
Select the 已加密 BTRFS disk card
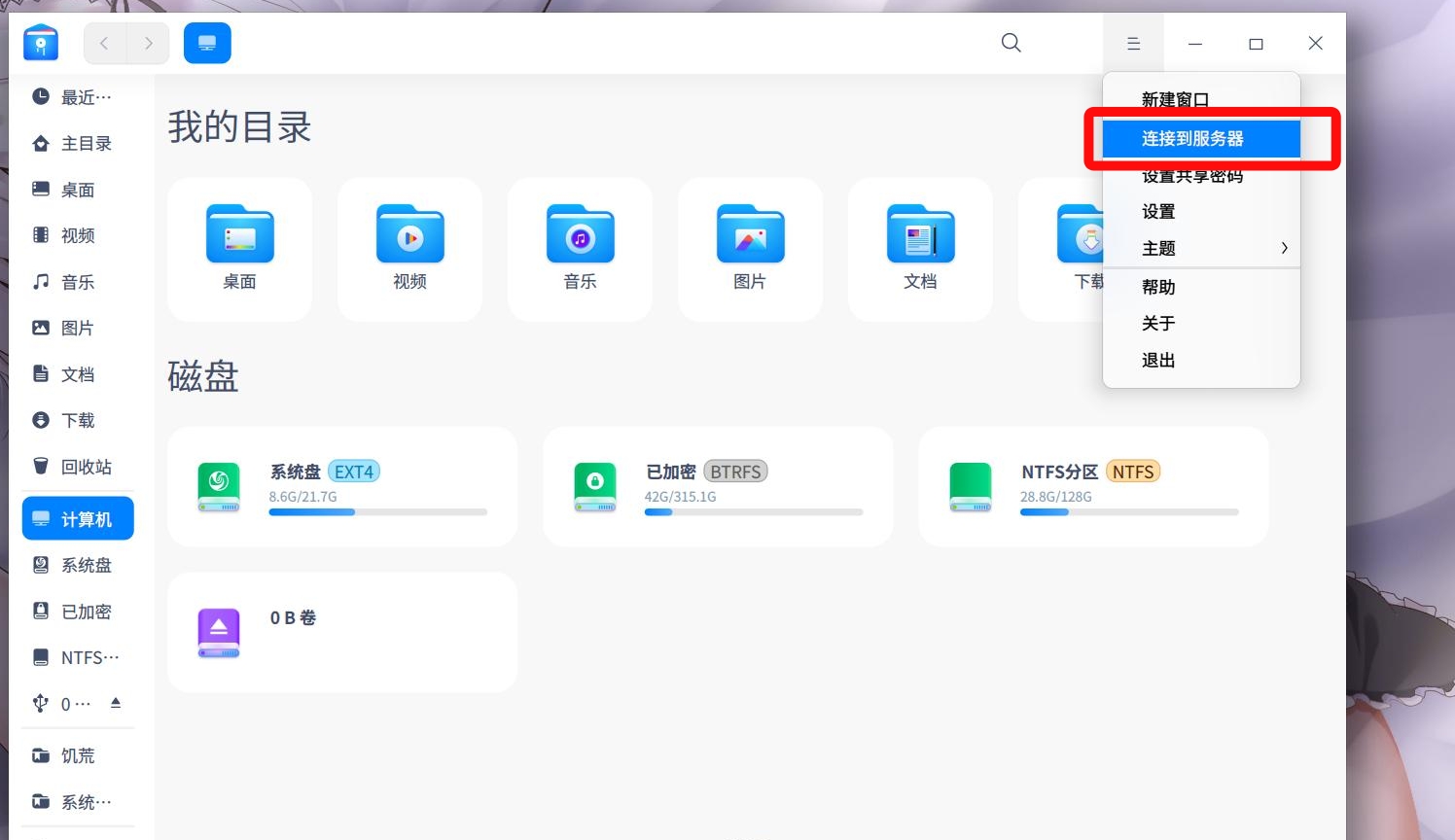click(718, 486)
